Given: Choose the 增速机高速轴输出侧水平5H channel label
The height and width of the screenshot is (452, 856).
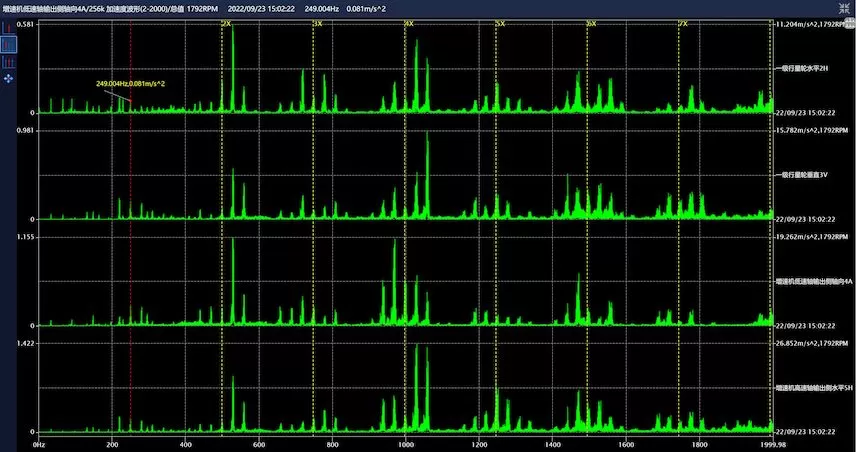Looking at the screenshot, I should tap(814, 388).
